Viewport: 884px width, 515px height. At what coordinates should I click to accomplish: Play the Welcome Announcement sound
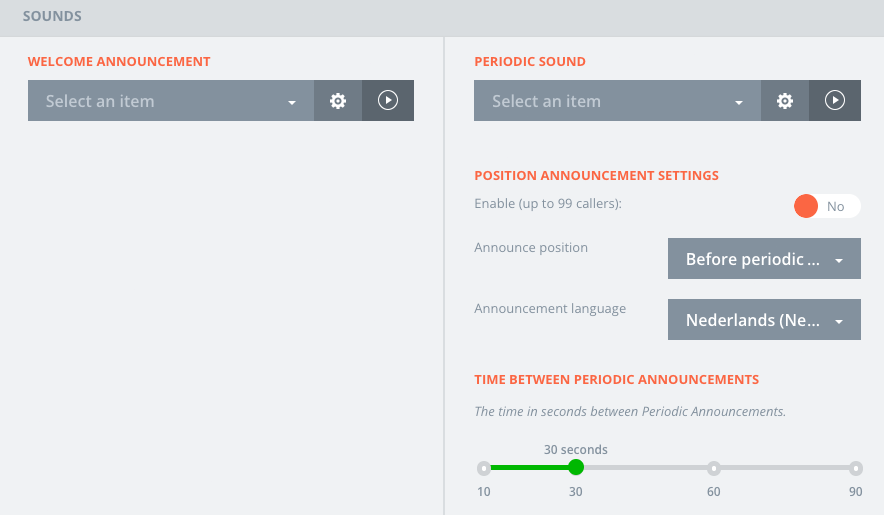point(388,101)
